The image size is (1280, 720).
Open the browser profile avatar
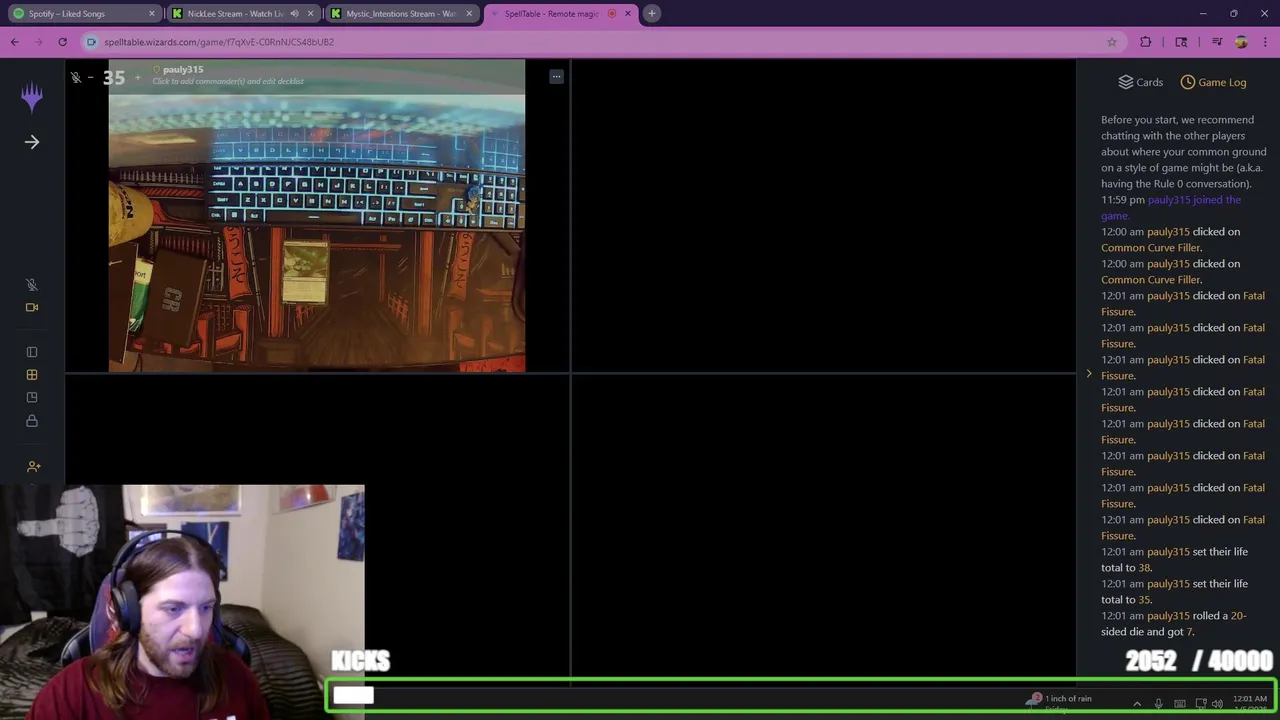click(x=1241, y=42)
